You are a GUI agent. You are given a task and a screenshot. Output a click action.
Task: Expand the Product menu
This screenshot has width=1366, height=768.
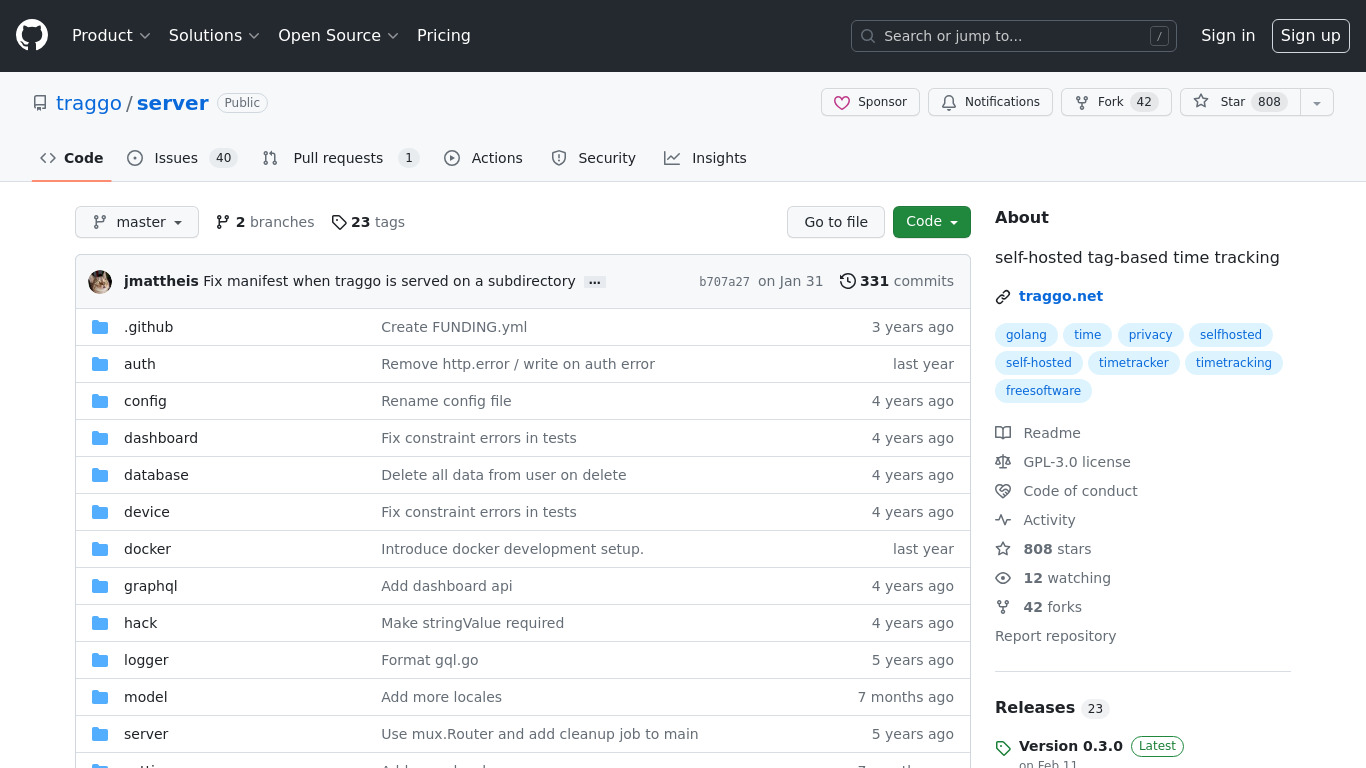111,36
